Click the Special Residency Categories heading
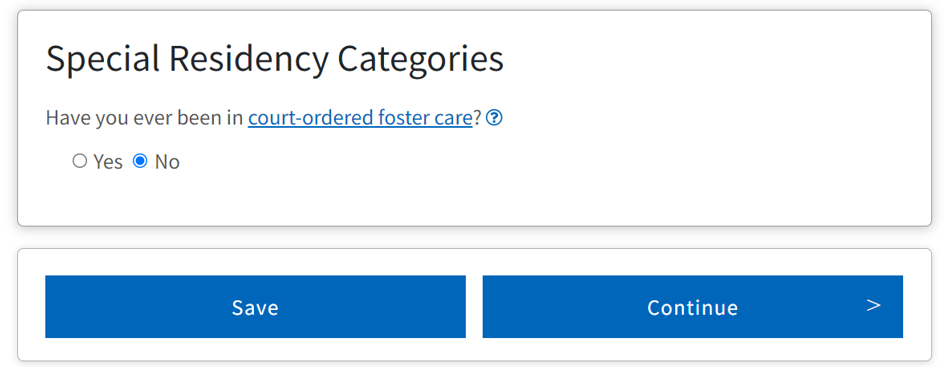Viewport: 945px width, 367px height. tap(275, 59)
